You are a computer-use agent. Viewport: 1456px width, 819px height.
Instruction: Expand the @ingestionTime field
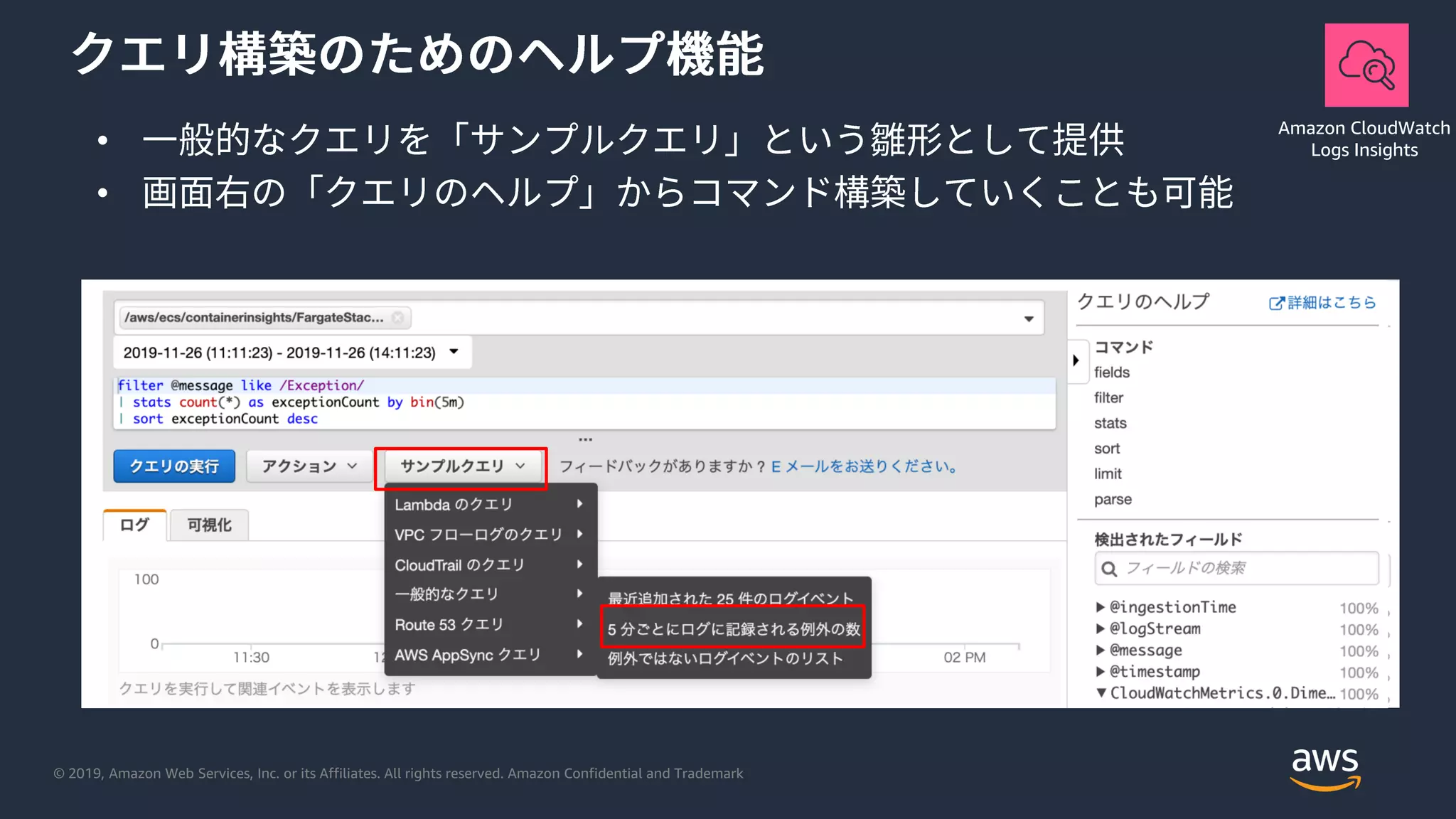click(1101, 607)
